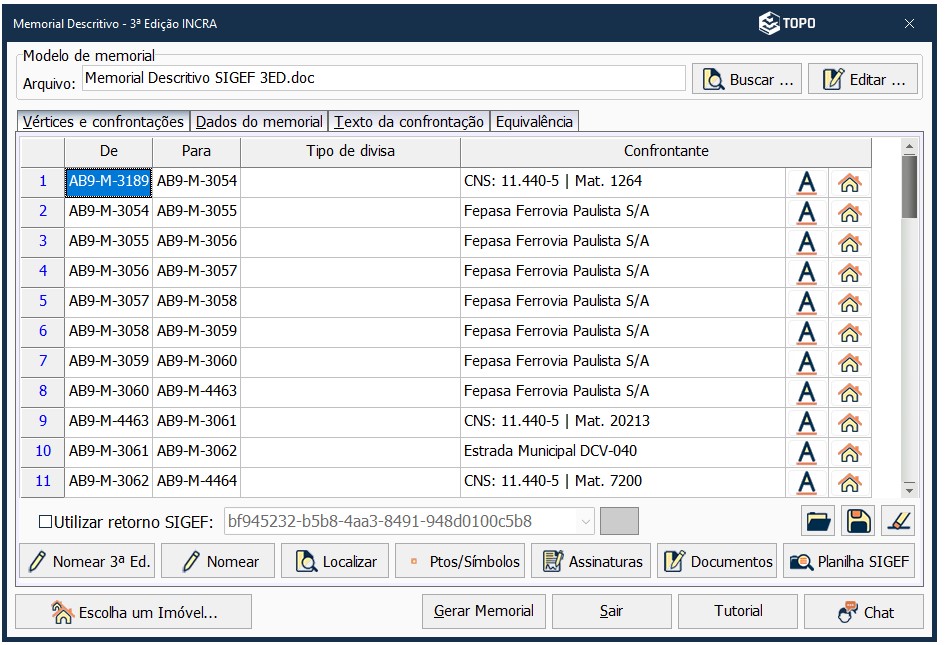Expand the SIGEF return ID dropdown
This screenshot has height=645, width=945.
(585, 521)
